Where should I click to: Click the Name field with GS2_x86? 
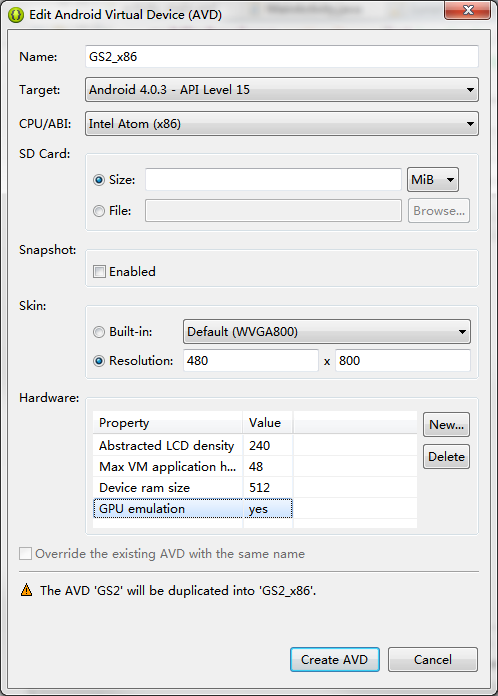[282, 57]
